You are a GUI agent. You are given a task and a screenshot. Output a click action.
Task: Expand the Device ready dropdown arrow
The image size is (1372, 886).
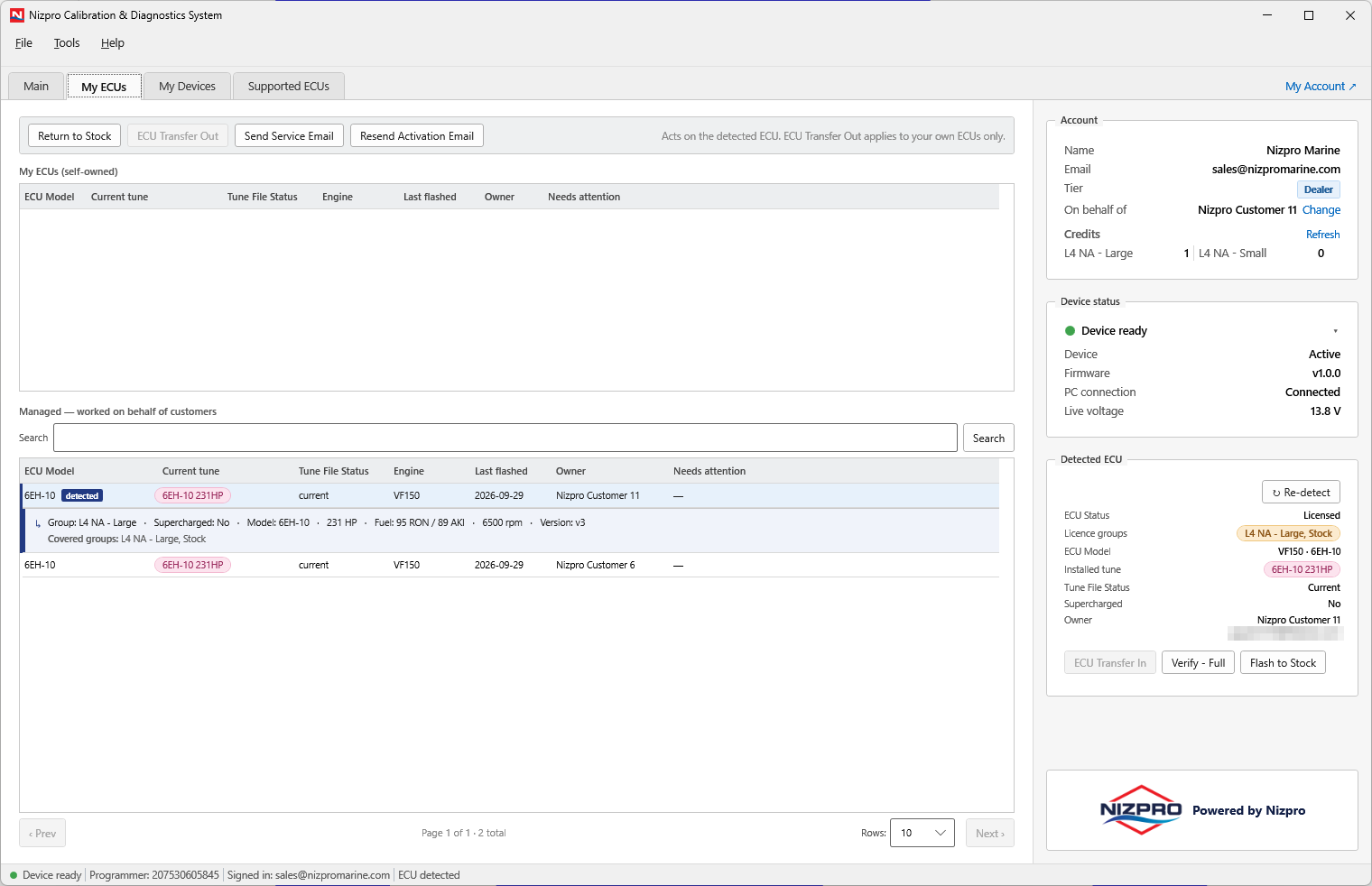coord(1335,331)
